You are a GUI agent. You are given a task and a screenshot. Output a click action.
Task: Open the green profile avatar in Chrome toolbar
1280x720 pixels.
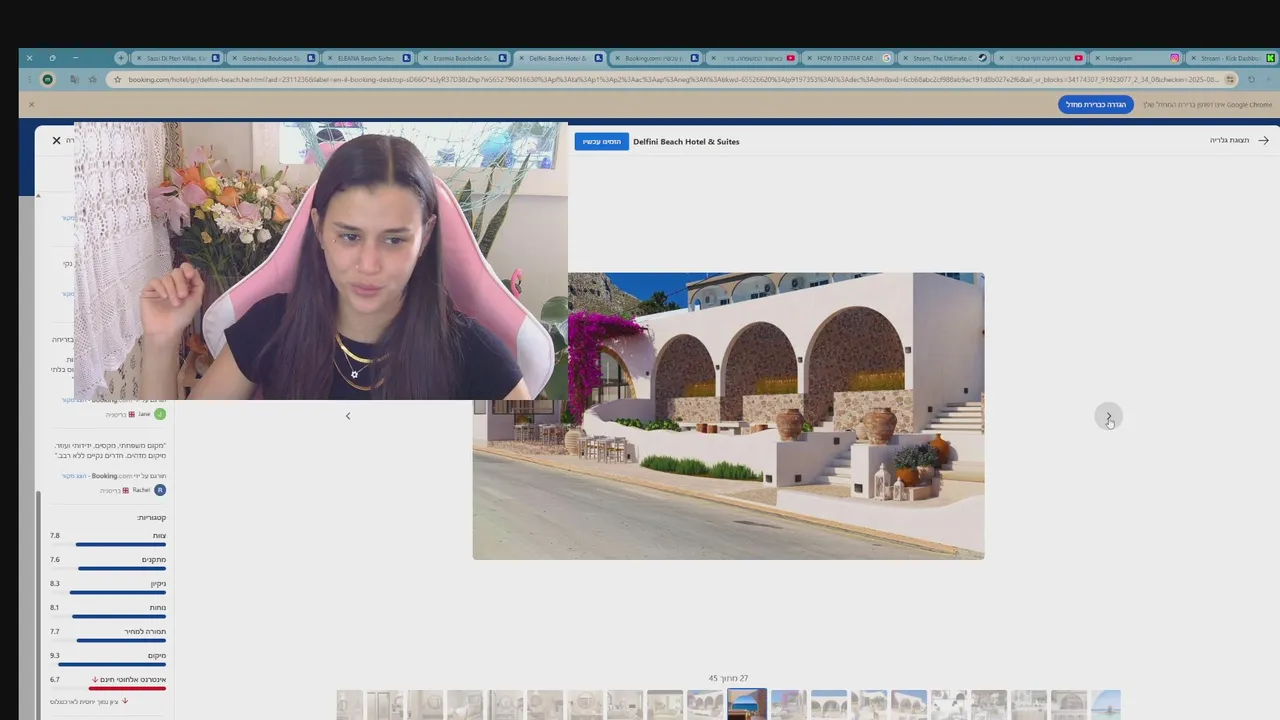tap(47, 80)
